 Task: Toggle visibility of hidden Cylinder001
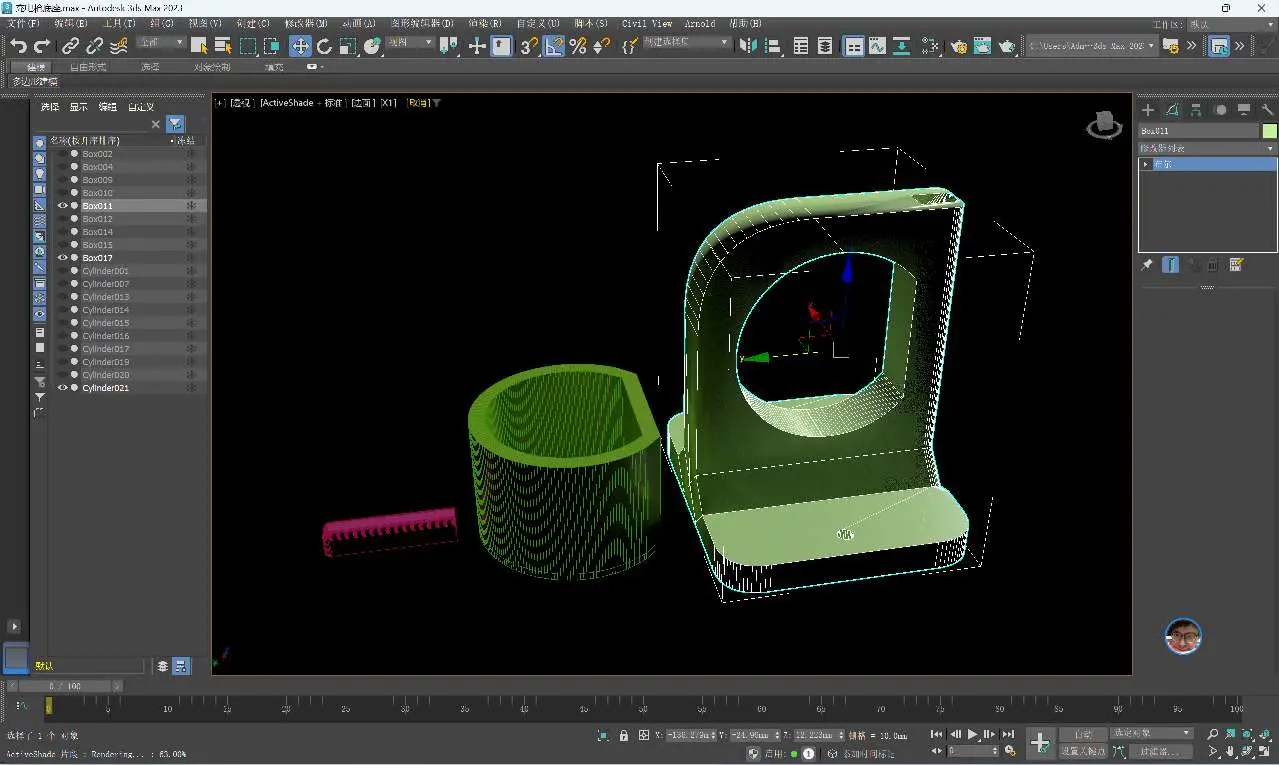[62, 271]
